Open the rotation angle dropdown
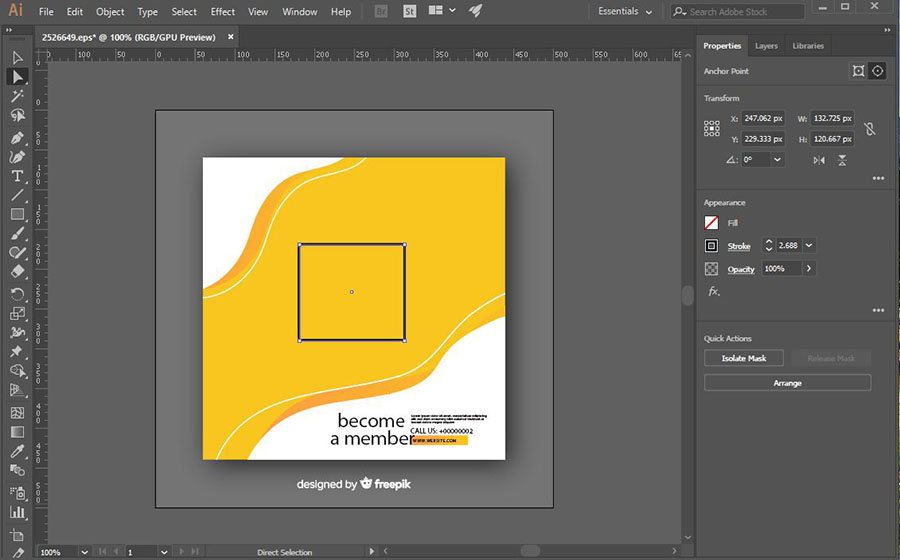The height and width of the screenshot is (560, 900). [x=777, y=160]
